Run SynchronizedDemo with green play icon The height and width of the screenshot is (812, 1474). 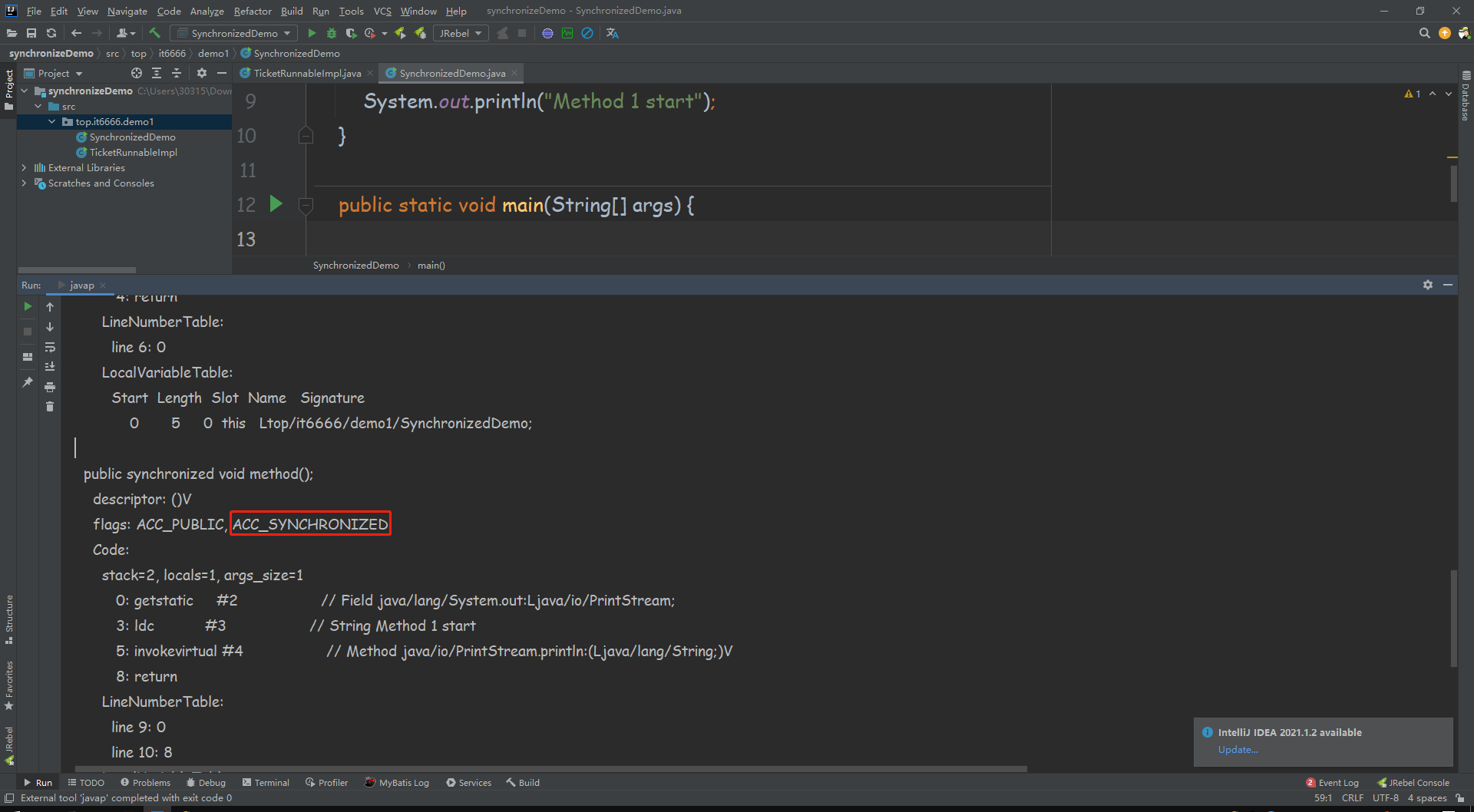[x=312, y=33]
